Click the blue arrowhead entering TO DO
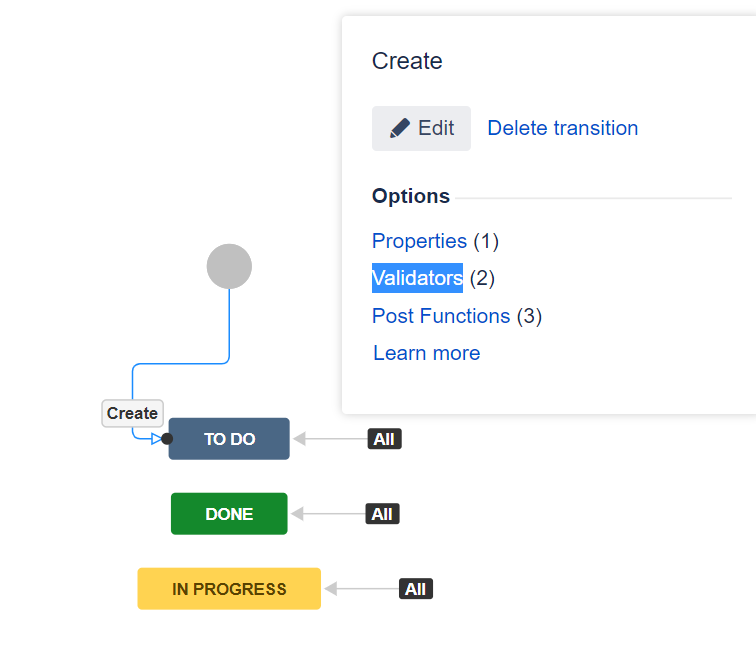Viewport: 756px width, 653px height. [x=156, y=439]
